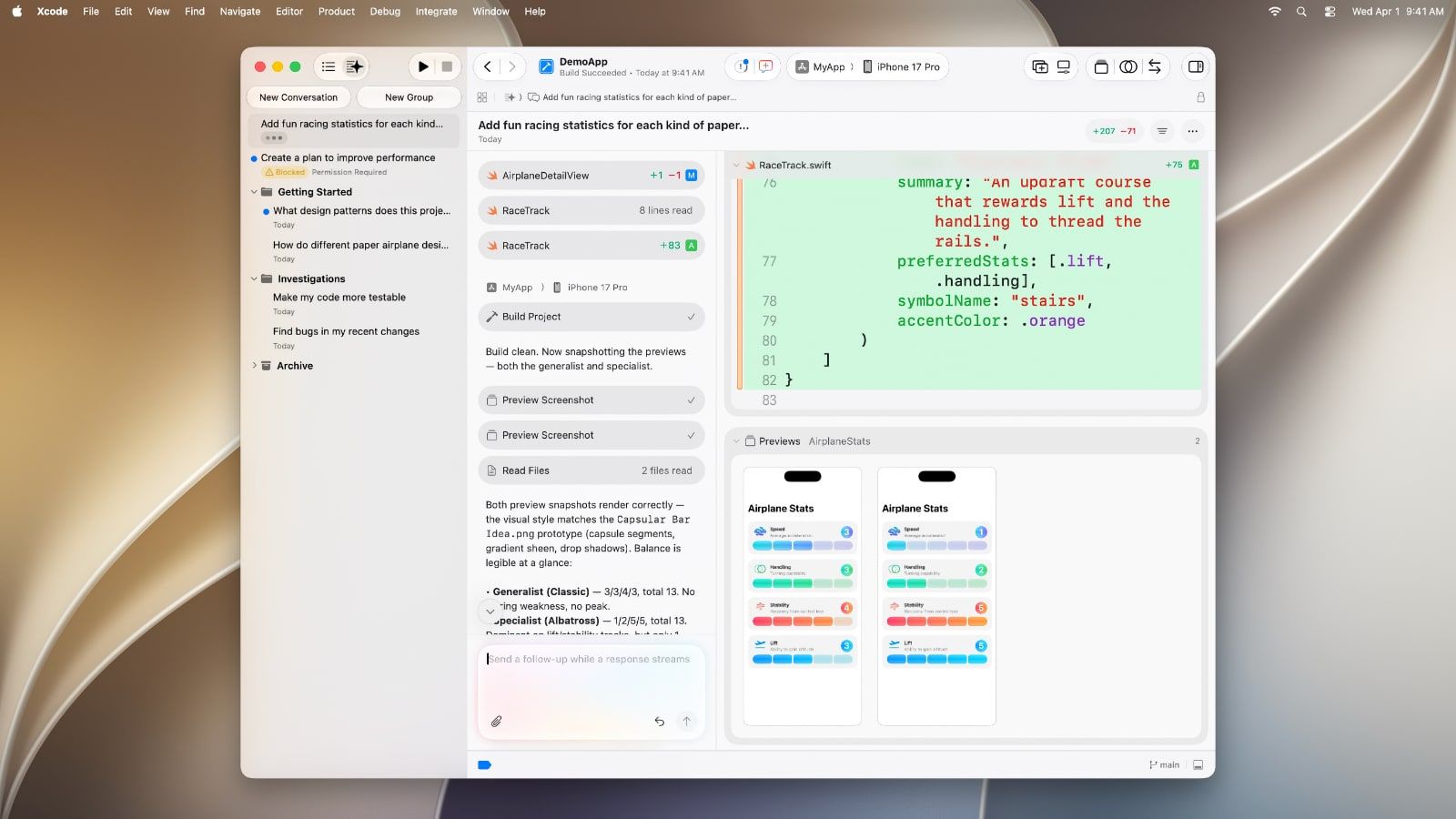Go forward with the right chevron

[x=512, y=66]
